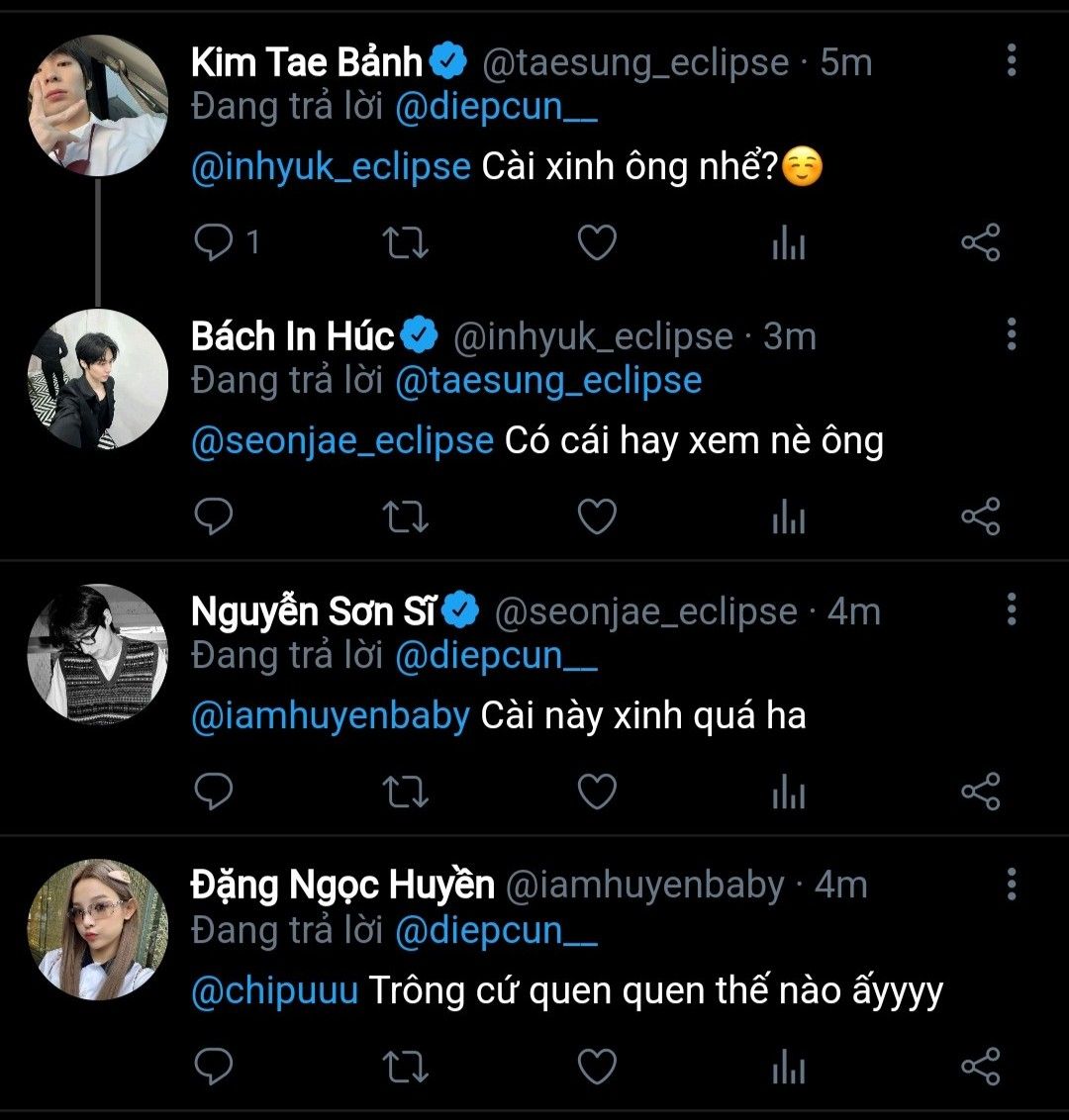View analytics on Bách In Húc's tweet

(x=789, y=517)
